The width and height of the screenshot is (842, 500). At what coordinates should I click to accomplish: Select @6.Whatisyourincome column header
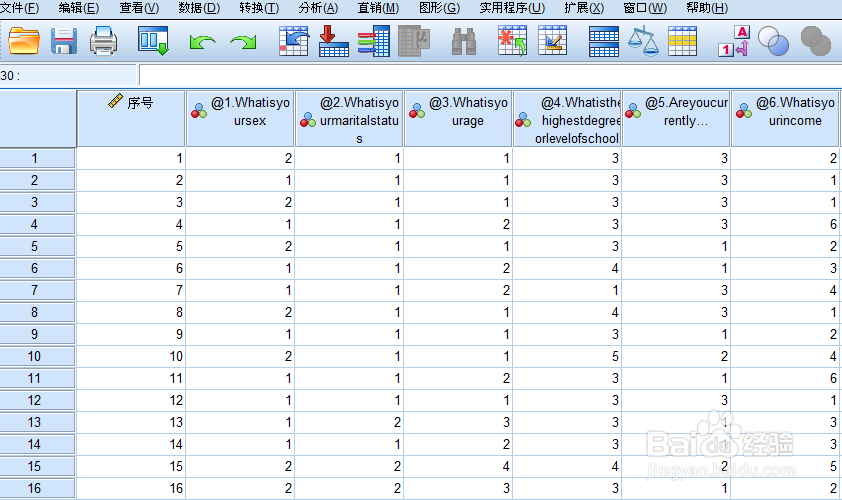(785, 118)
